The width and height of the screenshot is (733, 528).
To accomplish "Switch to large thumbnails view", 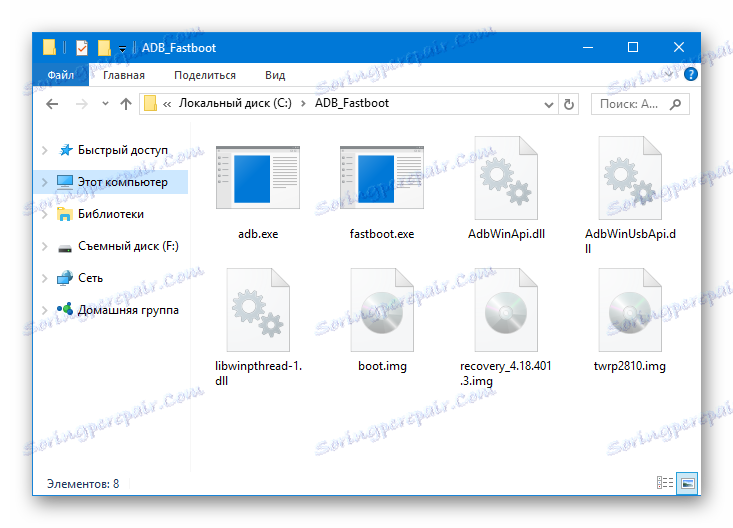I will click(688, 483).
